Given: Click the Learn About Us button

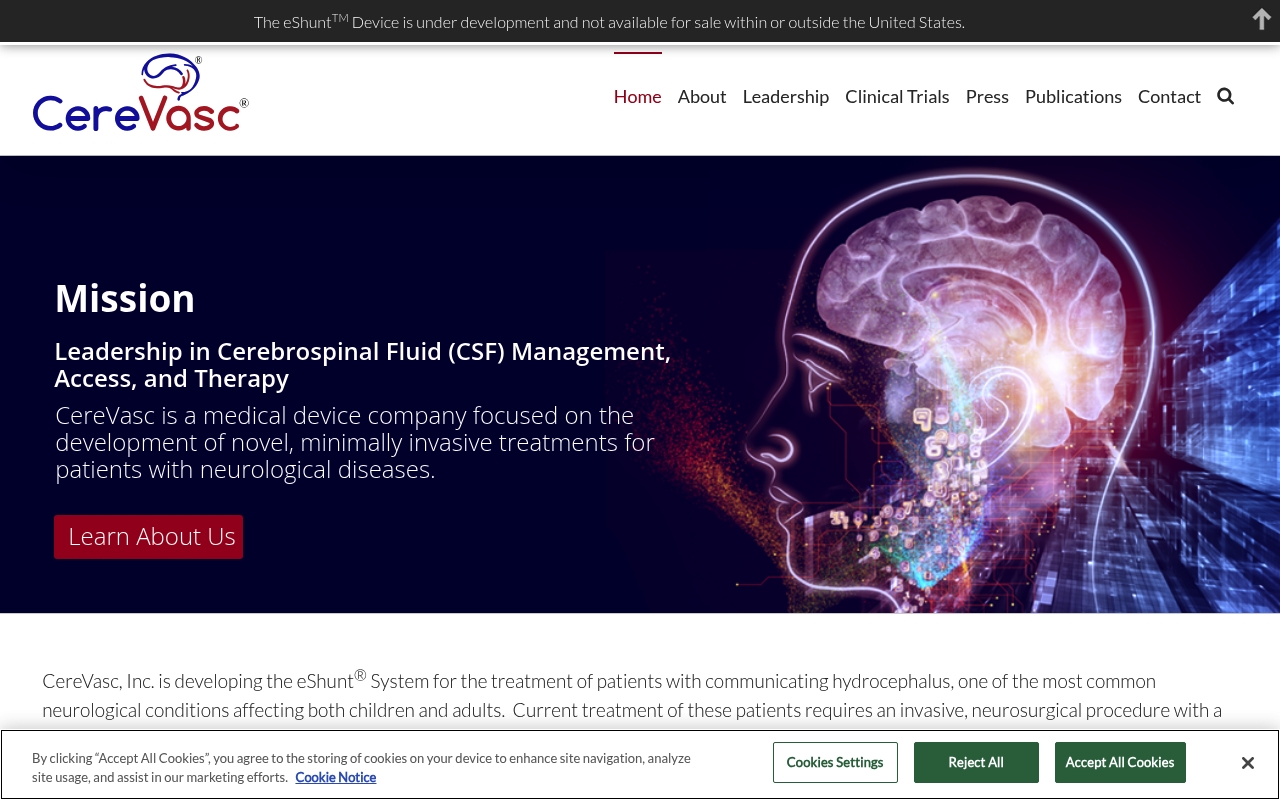Looking at the screenshot, I should 149,537.
